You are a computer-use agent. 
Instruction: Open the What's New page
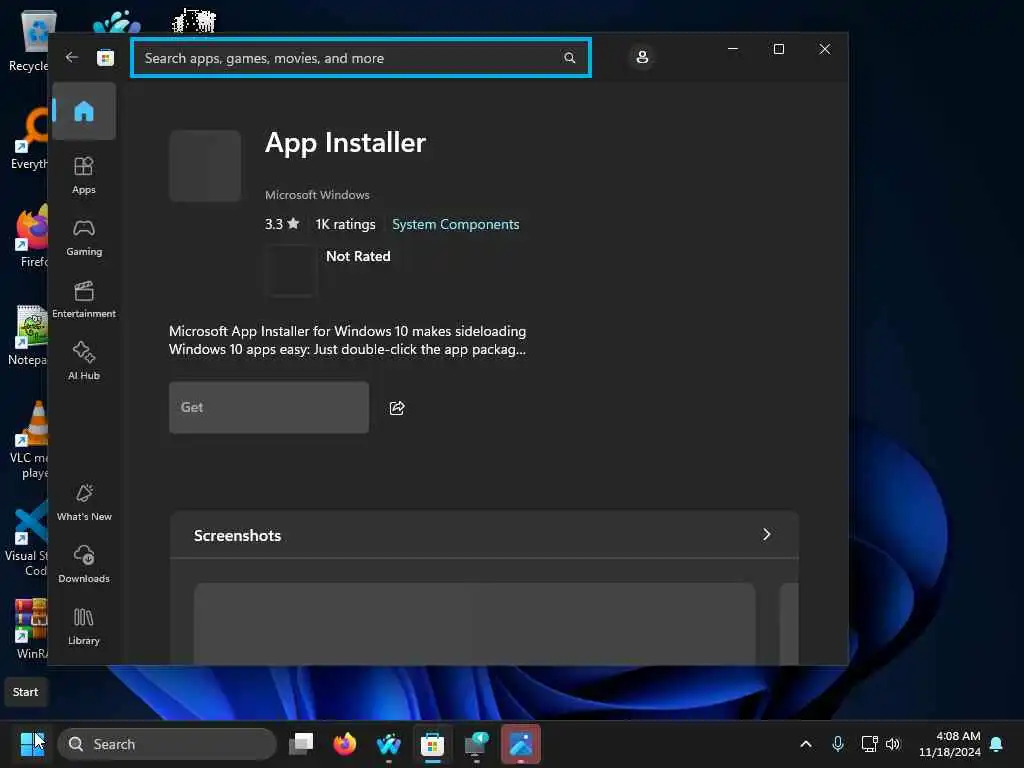click(x=84, y=502)
